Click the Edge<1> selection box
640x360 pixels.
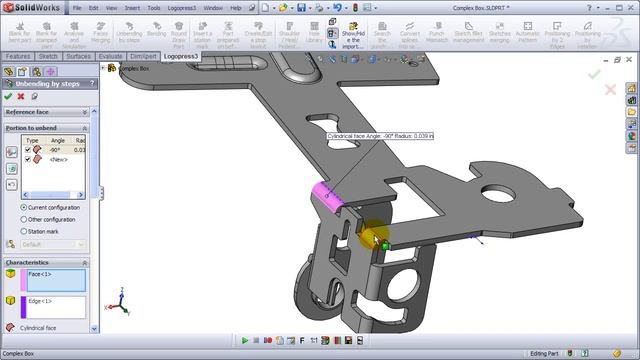pyautogui.click(x=56, y=307)
